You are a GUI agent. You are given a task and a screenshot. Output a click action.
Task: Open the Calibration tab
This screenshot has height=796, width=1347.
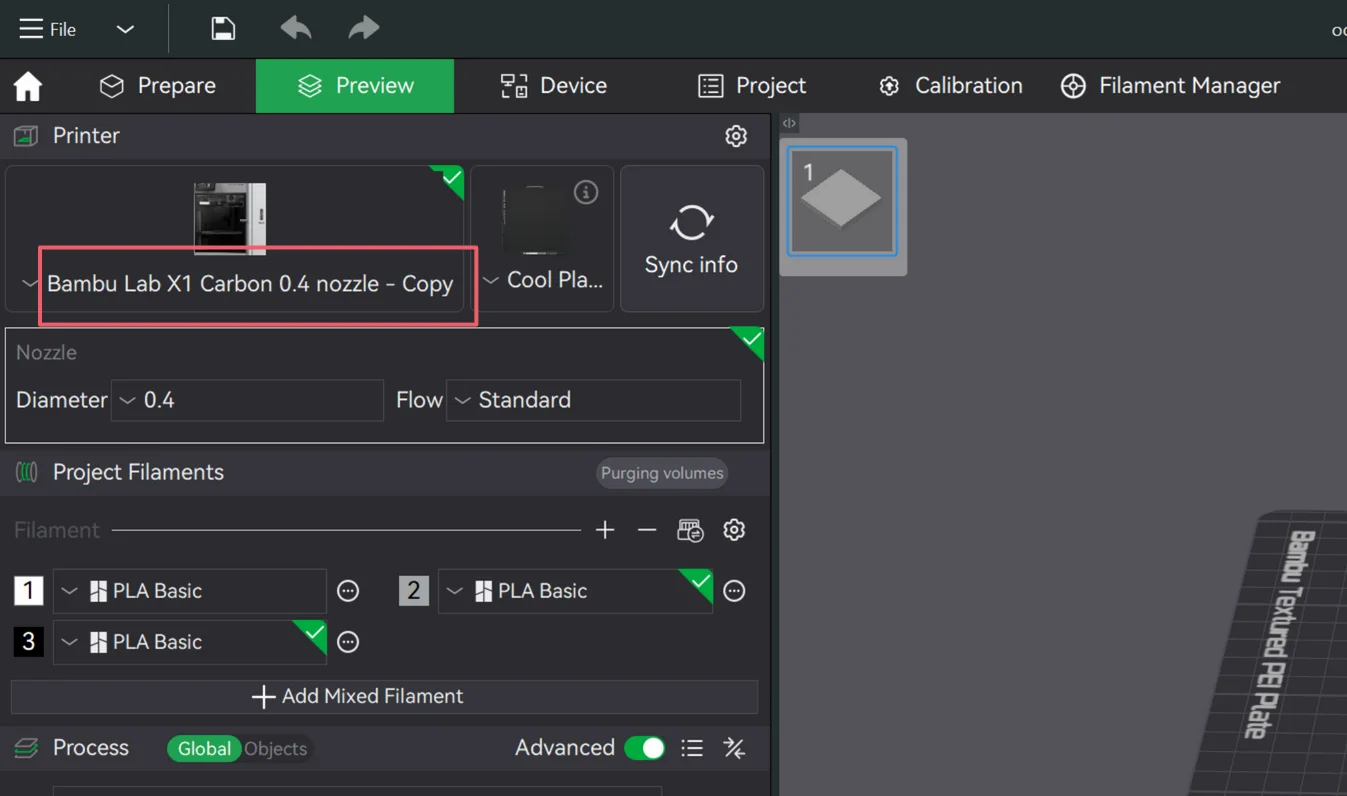click(950, 86)
